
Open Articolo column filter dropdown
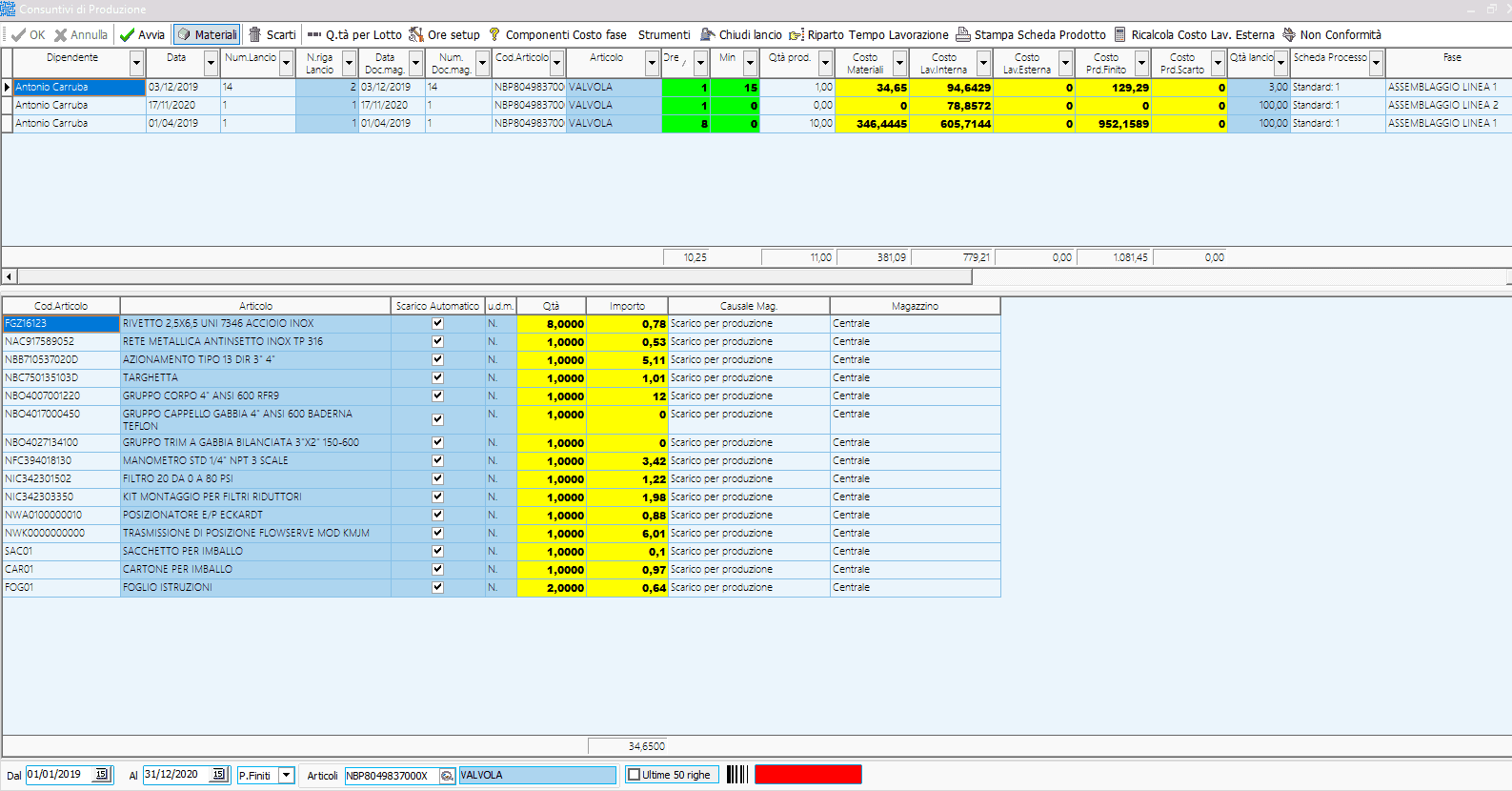[652, 64]
